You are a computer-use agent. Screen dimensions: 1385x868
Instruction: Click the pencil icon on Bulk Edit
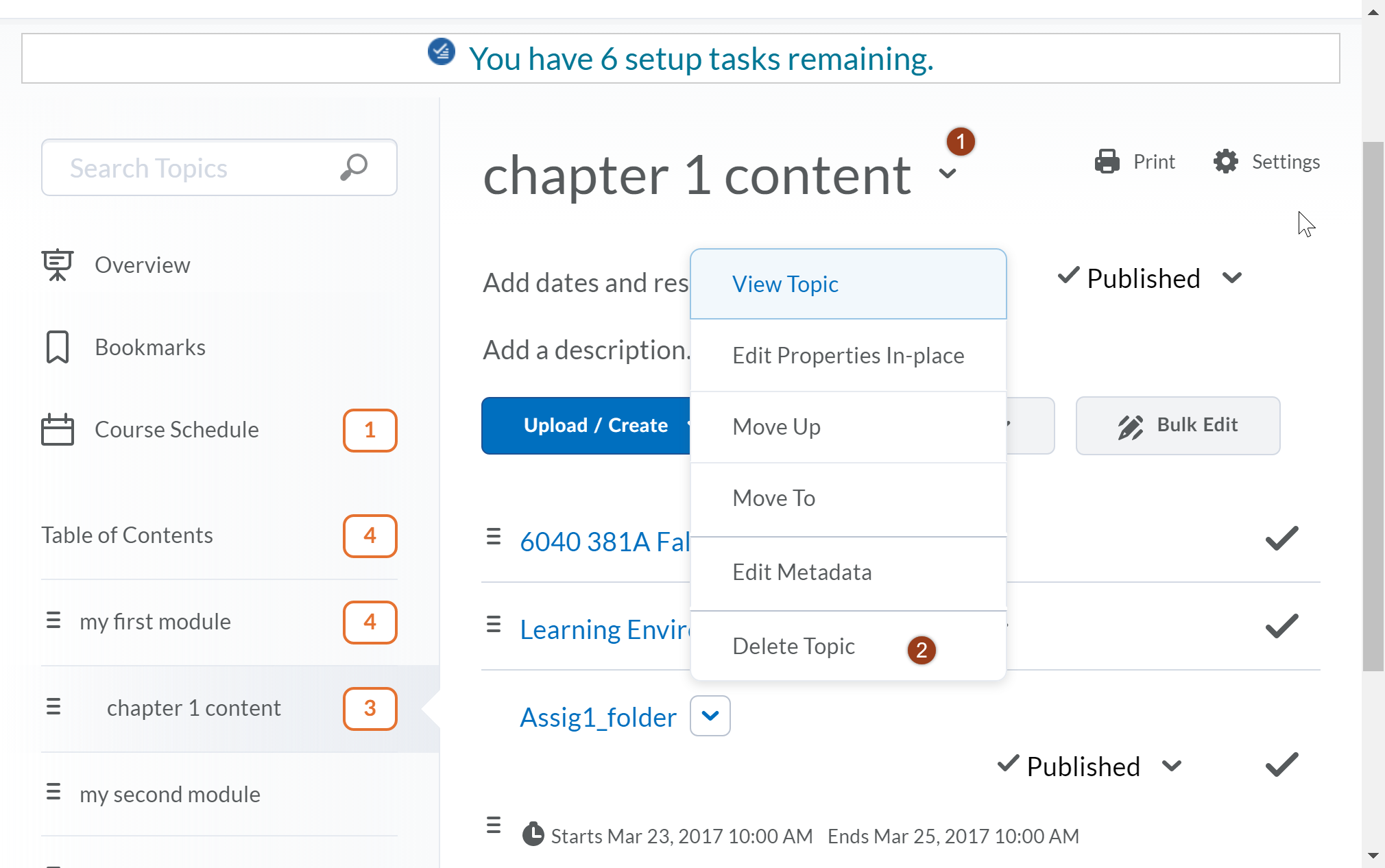click(x=1131, y=426)
